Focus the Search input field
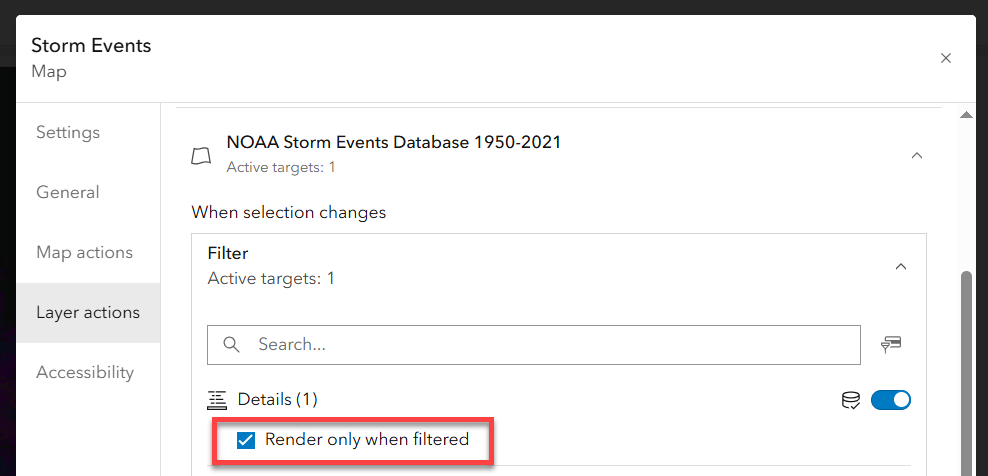The height and width of the screenshot is (476, 988). coord(550,344)
